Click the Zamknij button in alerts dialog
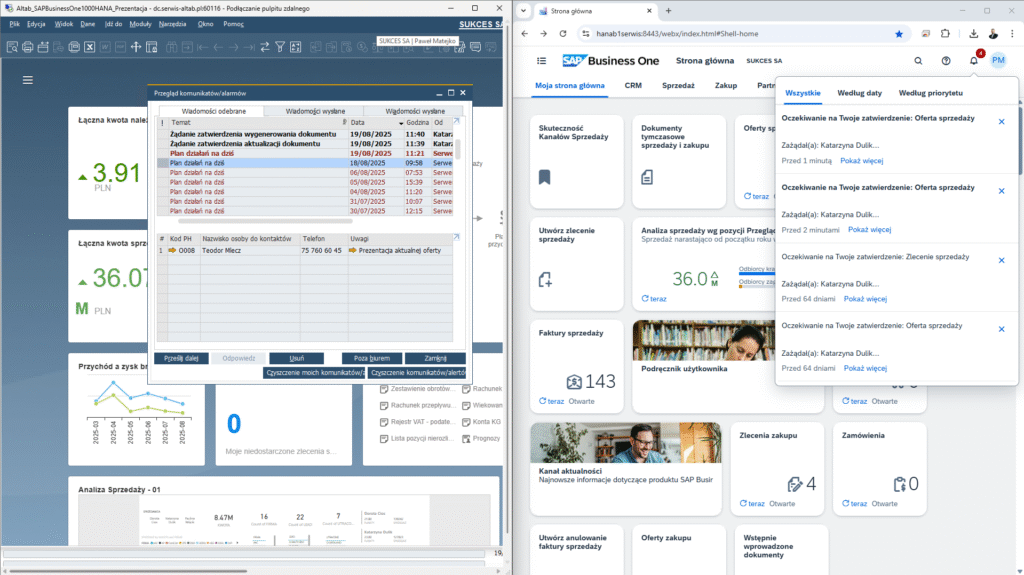 (x=435, y=358)
